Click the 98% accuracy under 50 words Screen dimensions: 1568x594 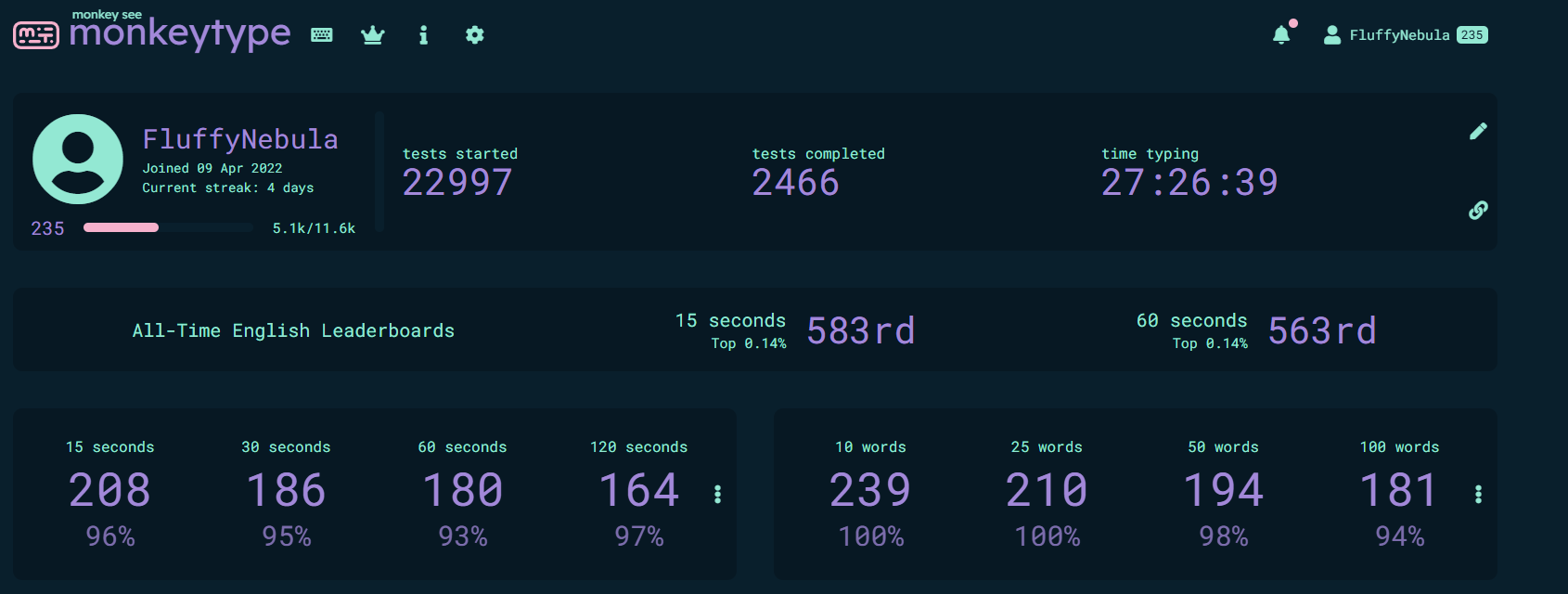1224,536
